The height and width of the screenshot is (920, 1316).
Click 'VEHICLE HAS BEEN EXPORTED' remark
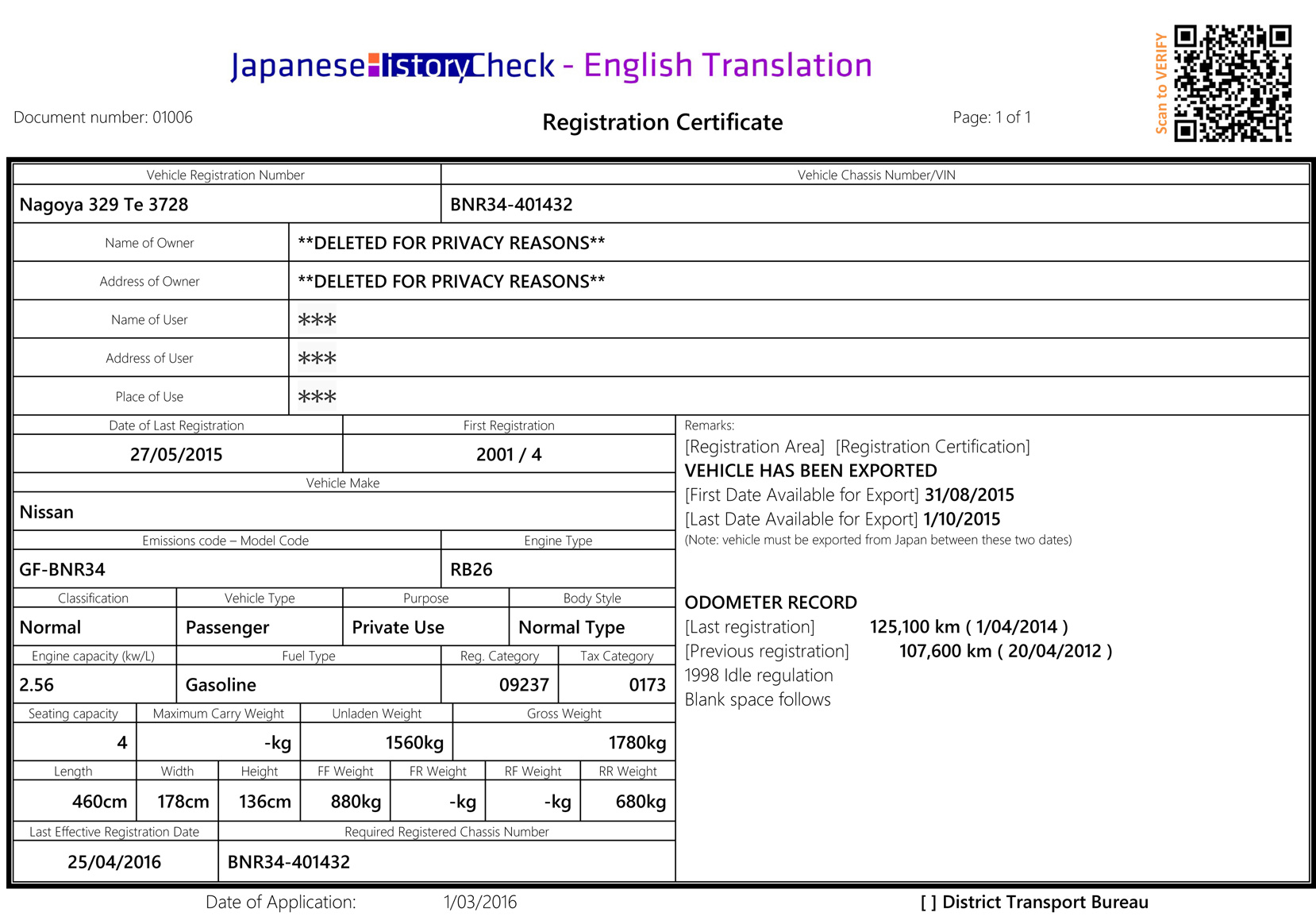point(810,471)
